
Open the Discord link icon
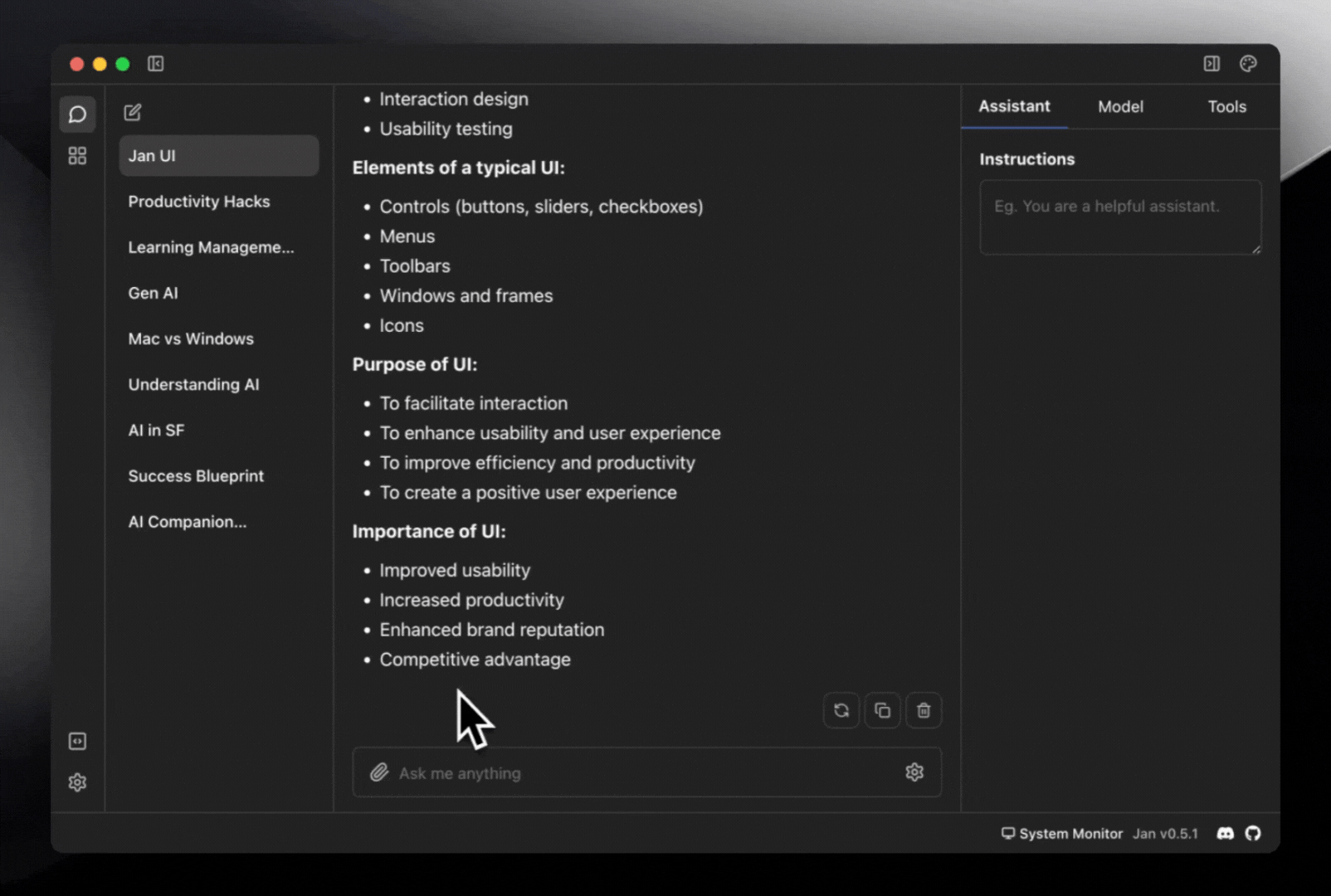pyautogui.click(x=1225, y=834)
